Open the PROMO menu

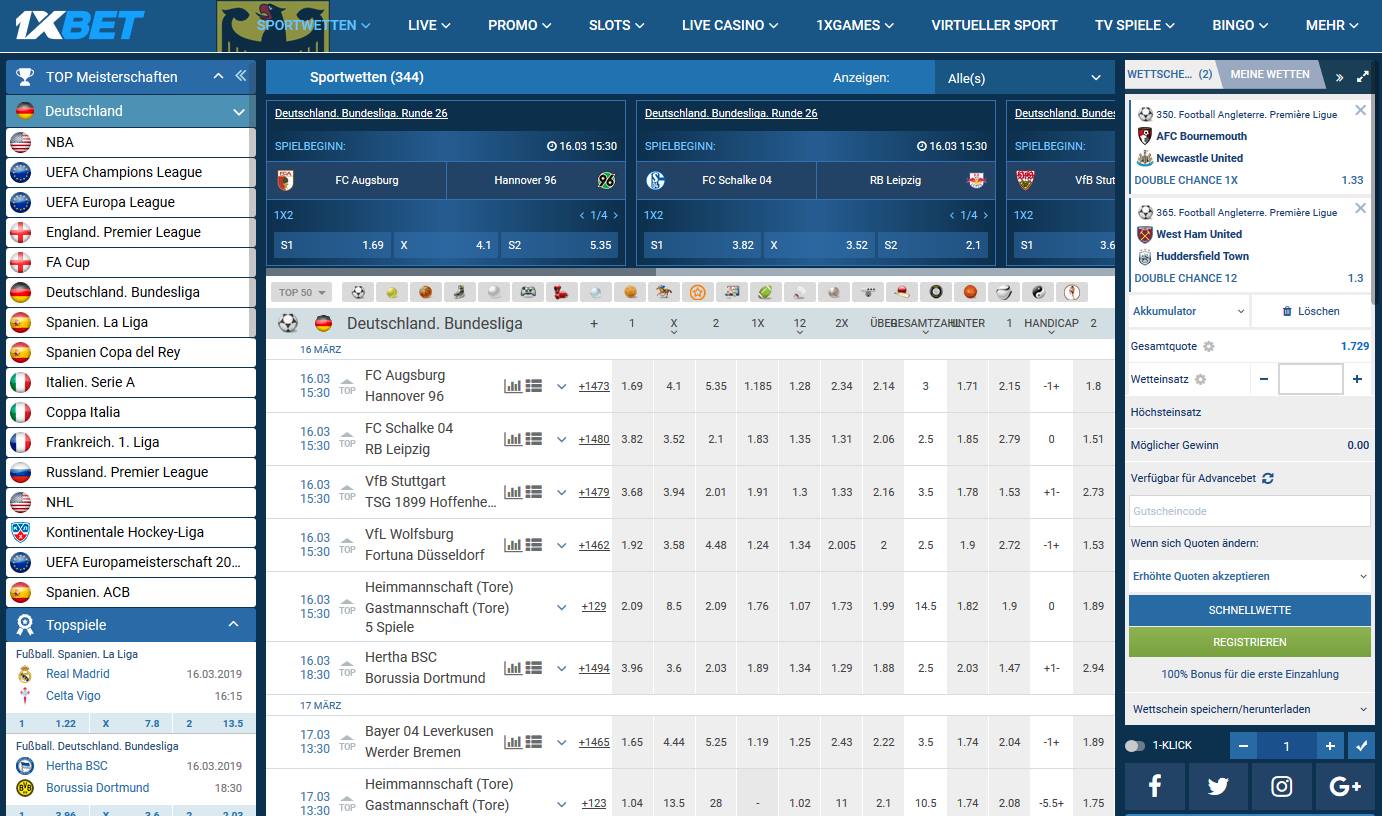click(520, 25)
